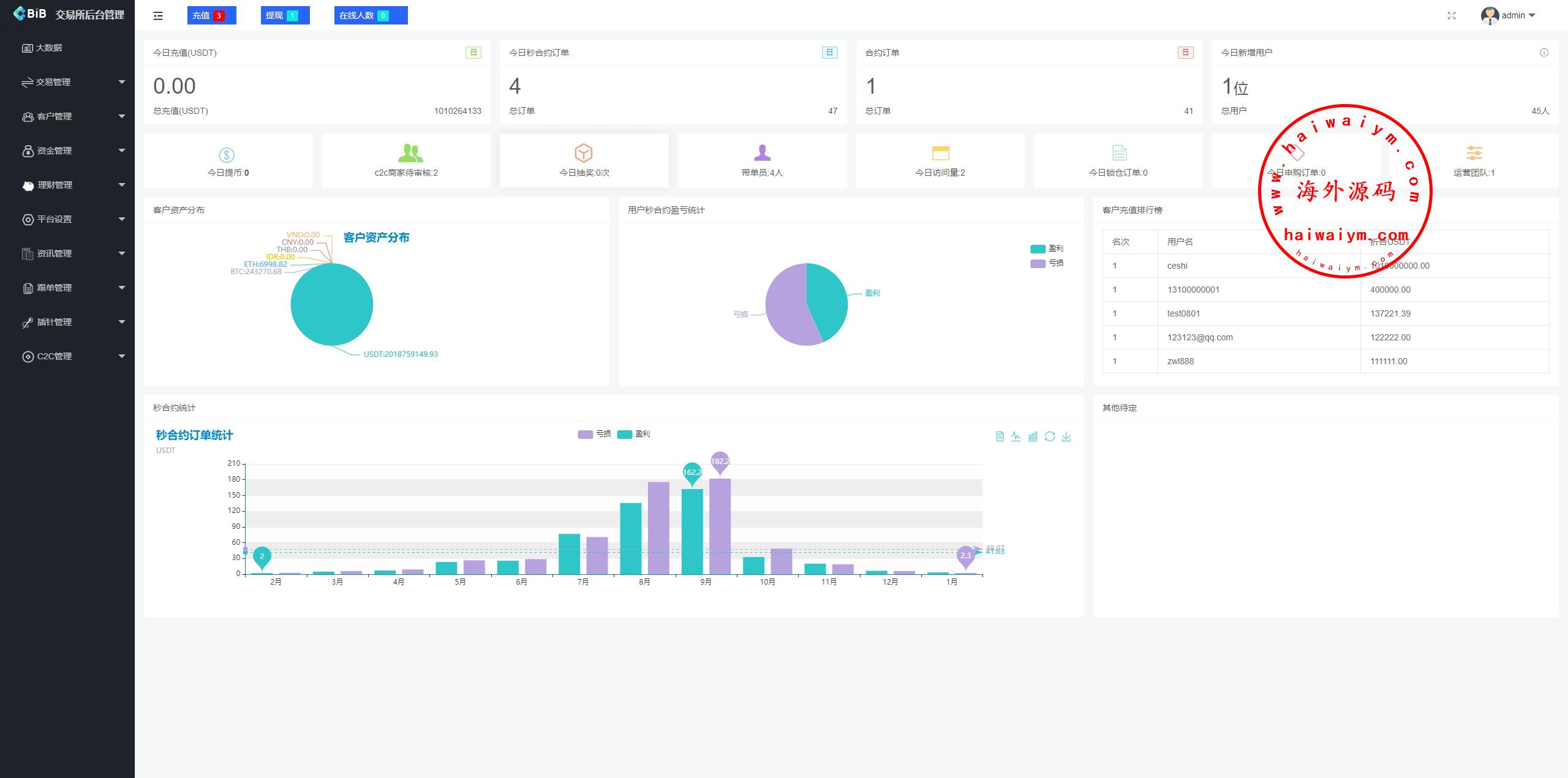
Task: Click the fullscreen icon in the header
Action: (1451, 16)
